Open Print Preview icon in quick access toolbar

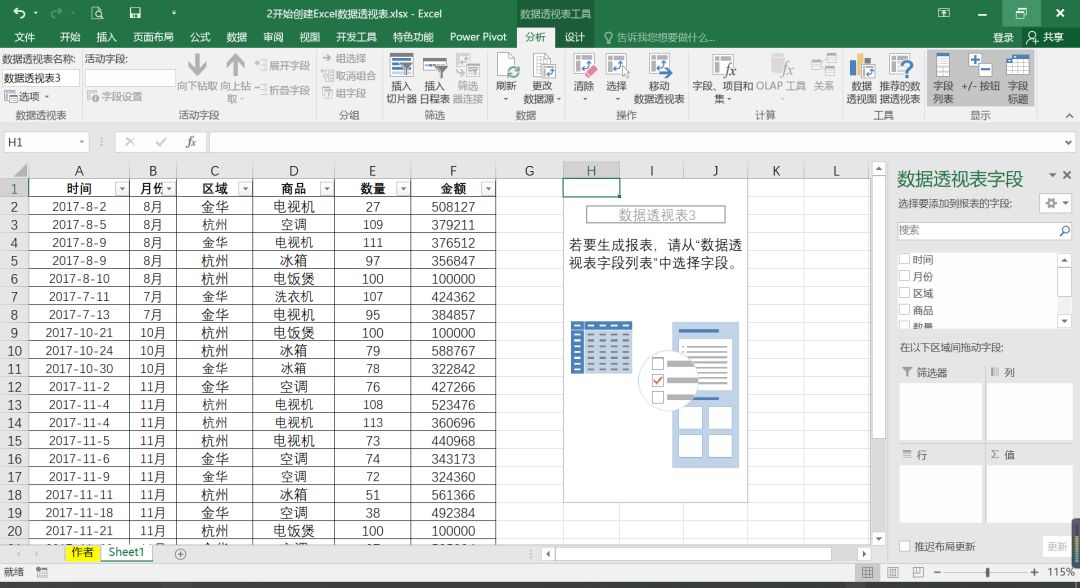click(x=97, y=13)
